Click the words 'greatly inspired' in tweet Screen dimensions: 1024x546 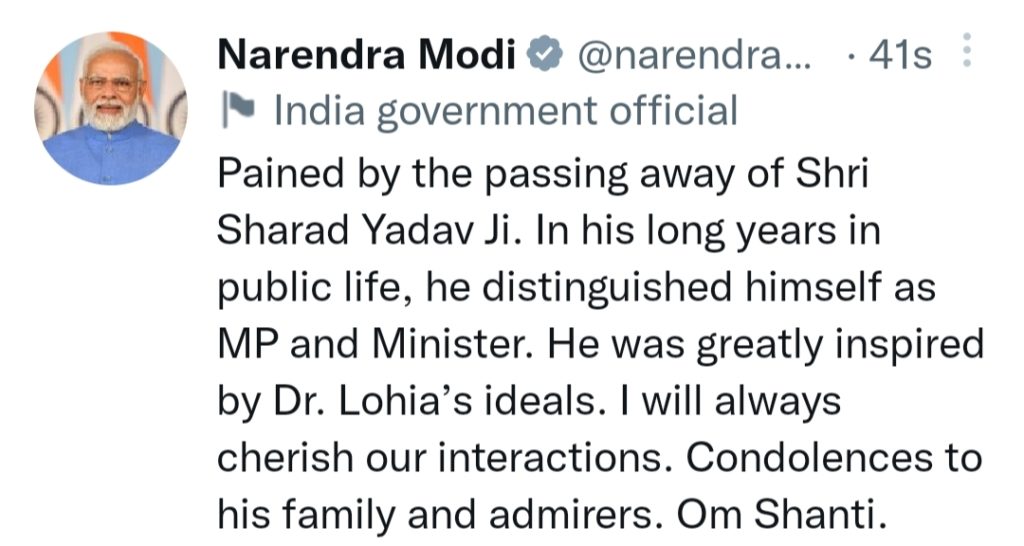tap(838, 344)
